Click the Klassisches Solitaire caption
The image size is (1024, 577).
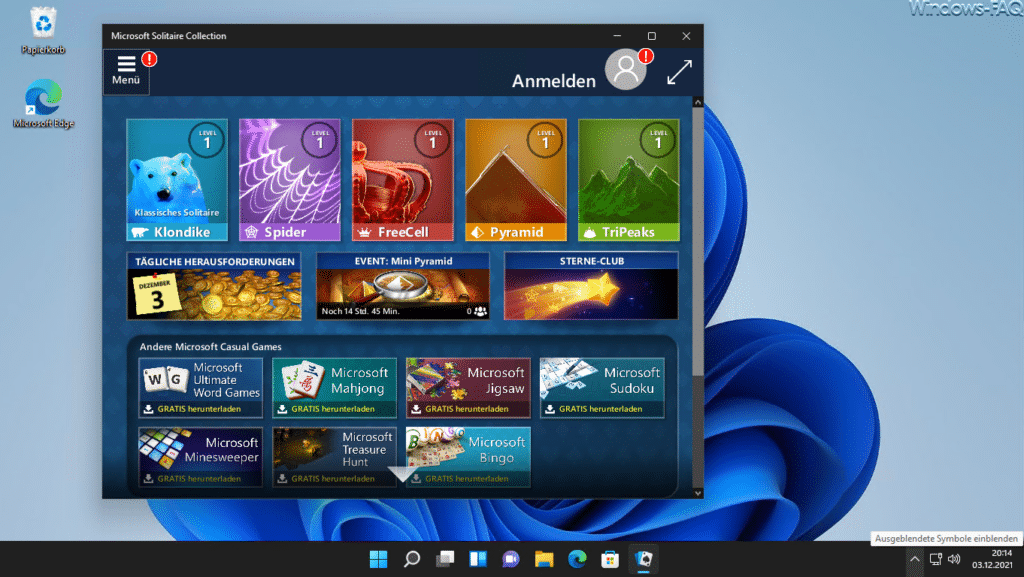click(177, 212)
